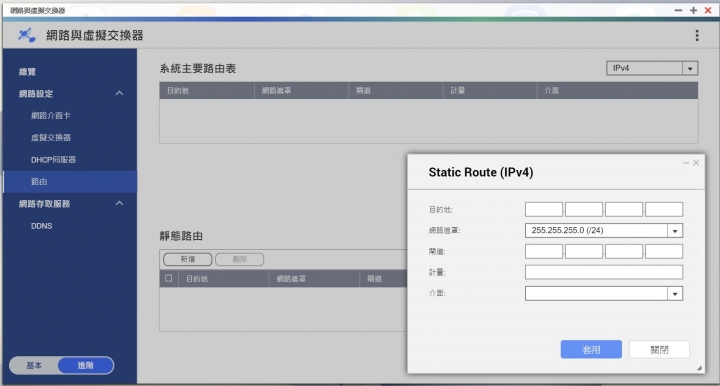
Task: Open 網路介面卡 in sidebar
Action: [x=51, y=116]
